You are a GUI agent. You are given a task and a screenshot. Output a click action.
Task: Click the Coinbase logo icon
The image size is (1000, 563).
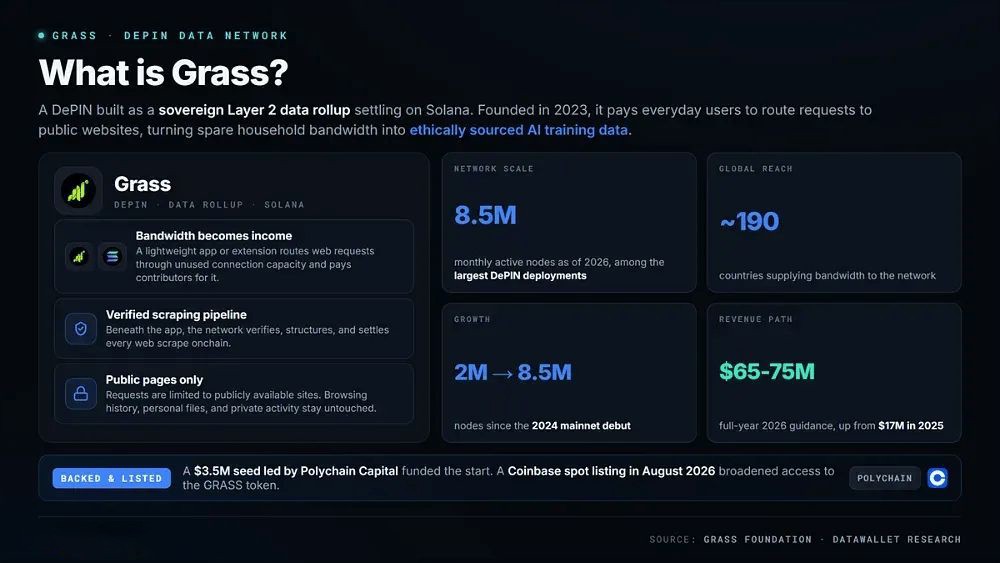pos(938,478)
